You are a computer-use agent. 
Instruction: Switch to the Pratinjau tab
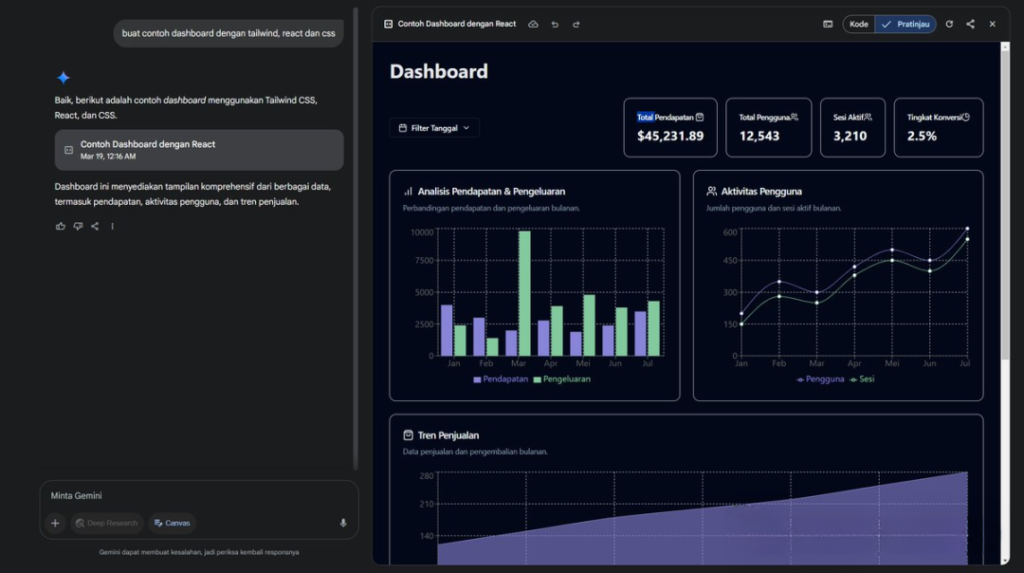point(906,24)
